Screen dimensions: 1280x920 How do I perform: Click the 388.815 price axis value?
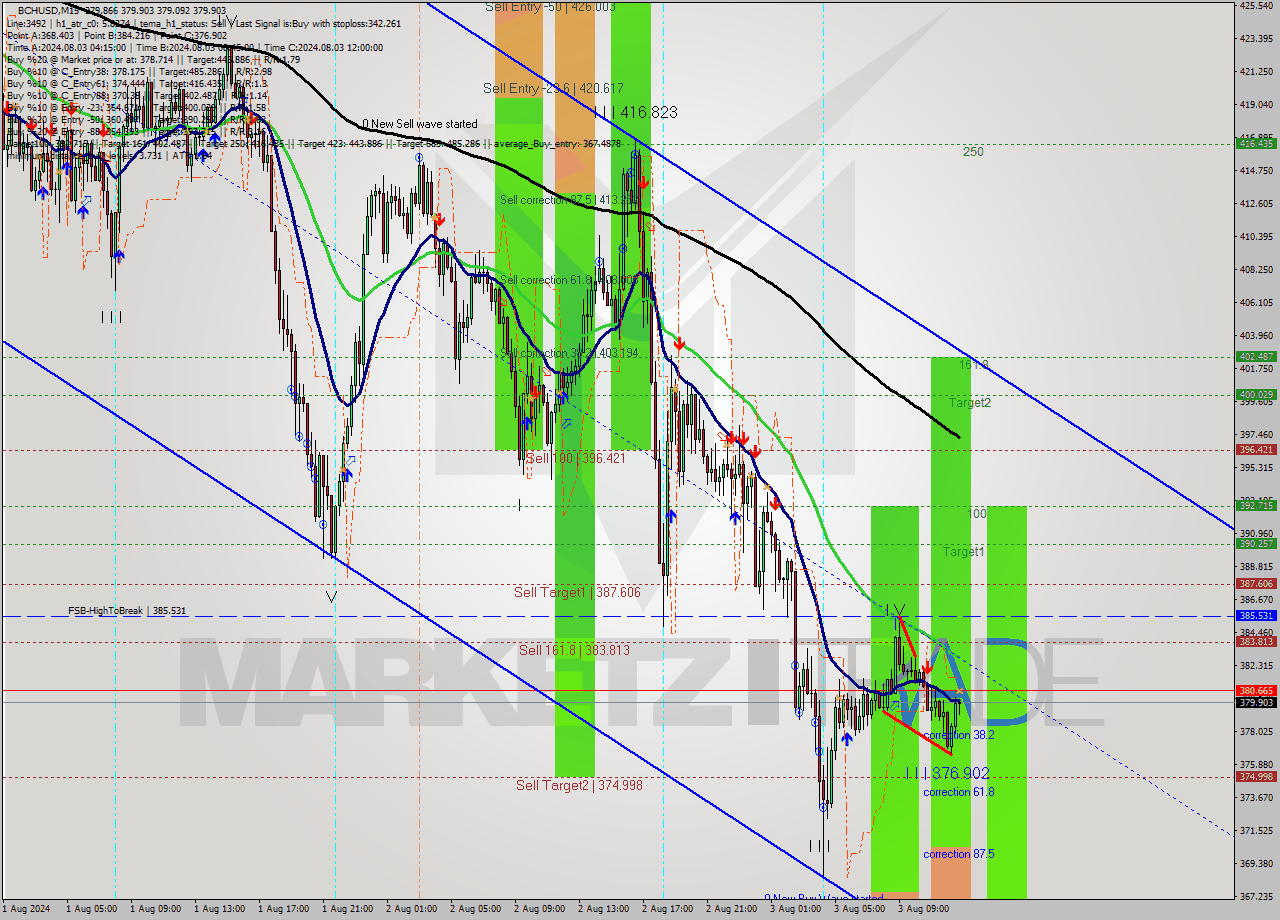pos(1256,567)
